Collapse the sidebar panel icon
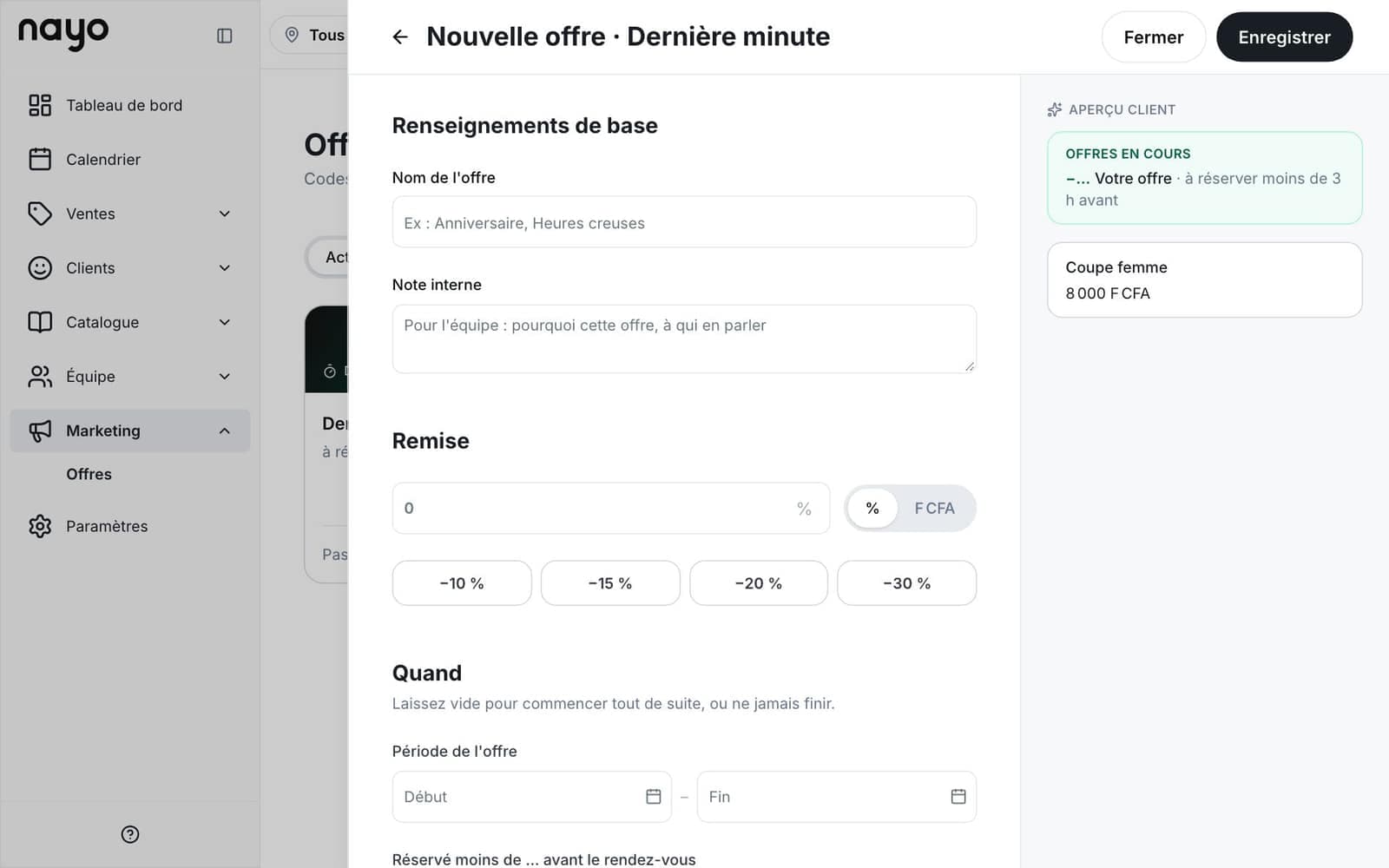Screen dimensions: 1389x868 tap(224, 36)
